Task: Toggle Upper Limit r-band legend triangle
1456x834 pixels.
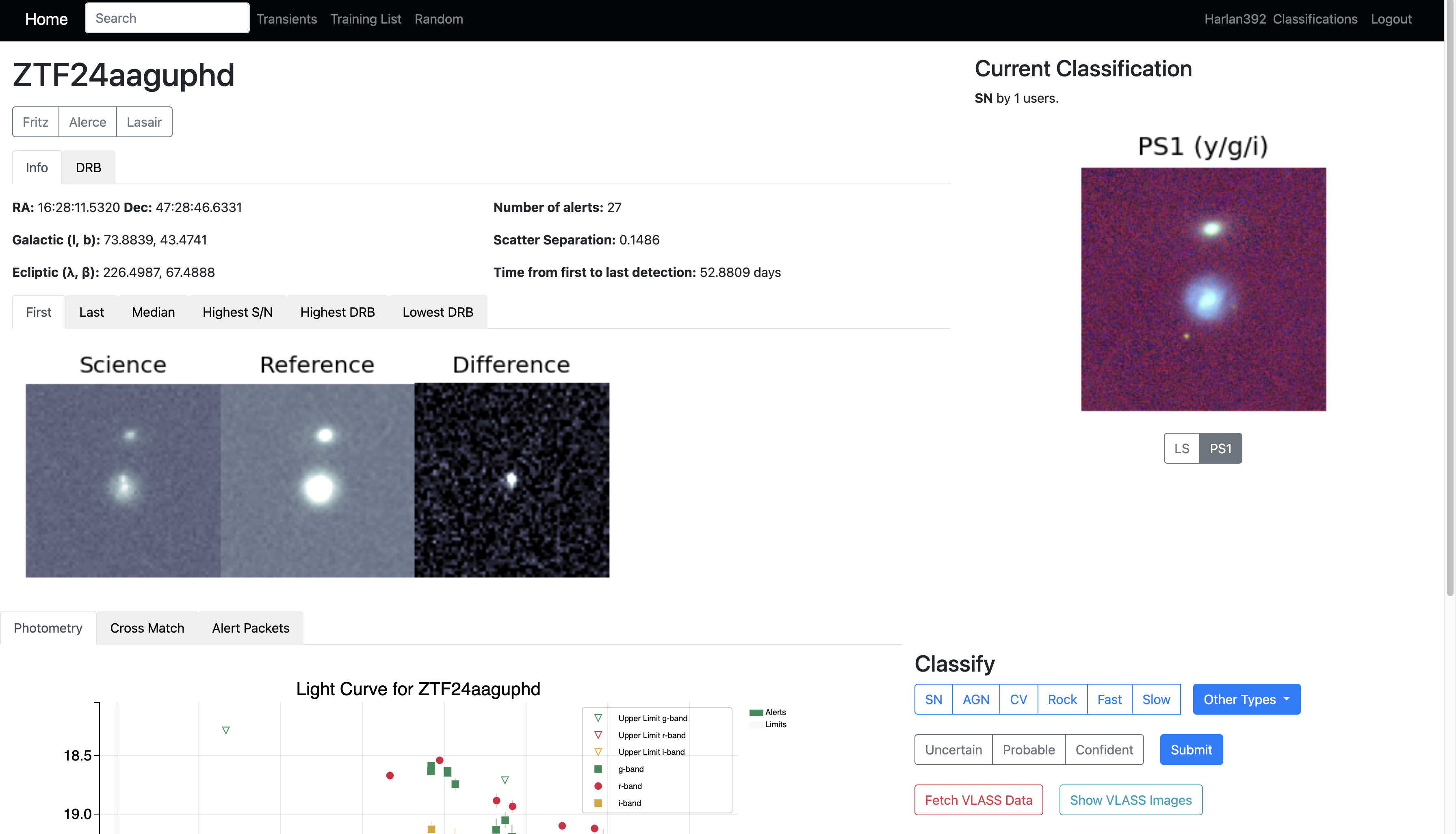Action: click(x=598, y=735)
